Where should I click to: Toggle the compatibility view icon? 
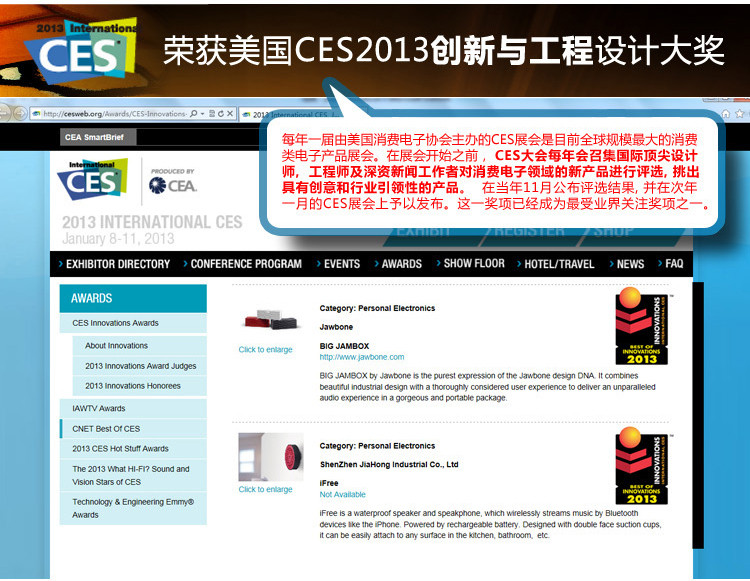coord(212,114)
